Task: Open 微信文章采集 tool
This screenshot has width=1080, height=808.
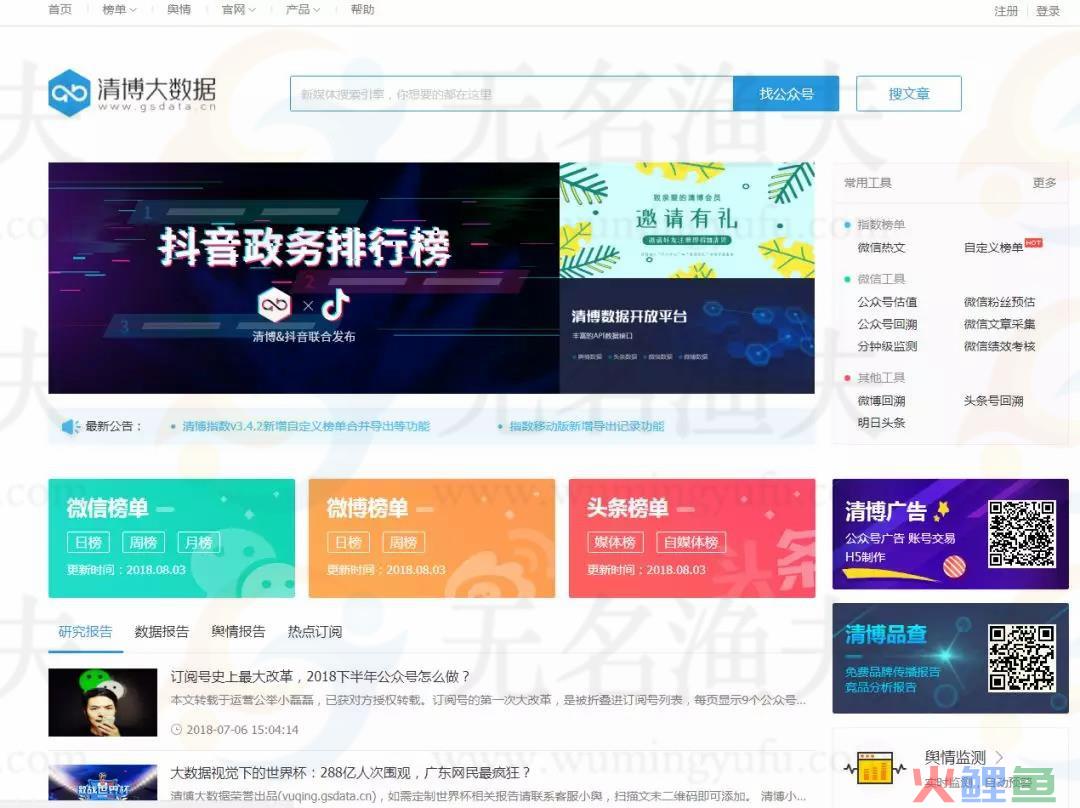Action: (x=999, y=324)
